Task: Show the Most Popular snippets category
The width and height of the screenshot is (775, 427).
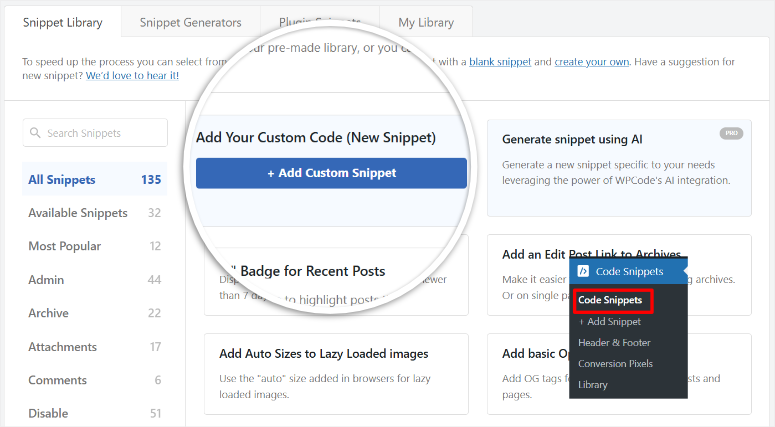Action: (64, 246)
